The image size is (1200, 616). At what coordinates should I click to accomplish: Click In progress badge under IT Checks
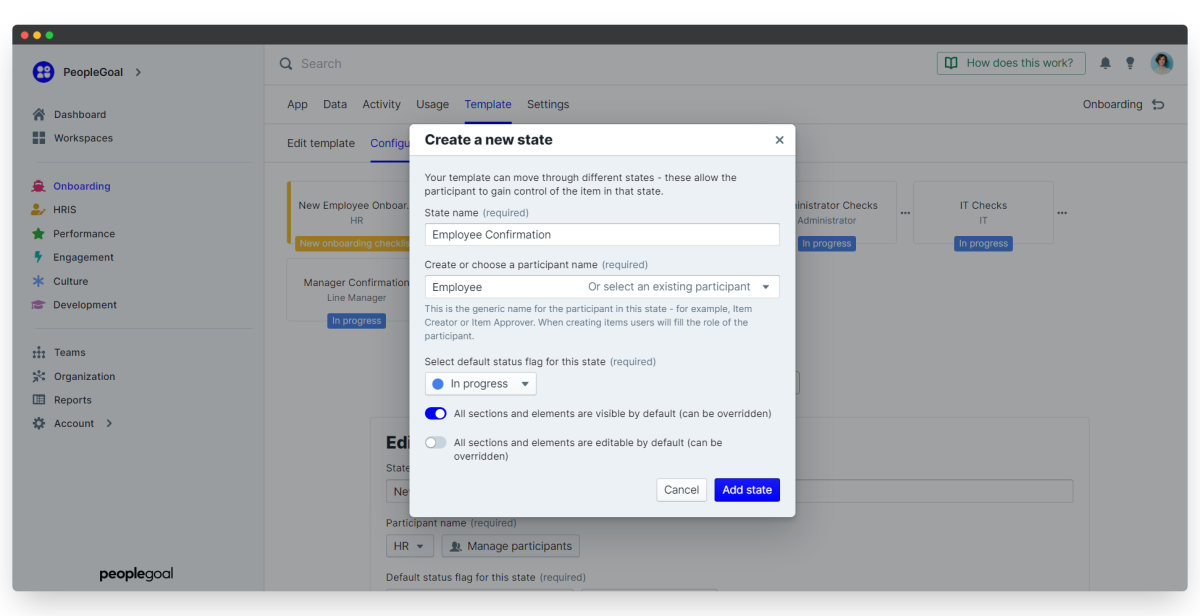[x=983, y=243]
